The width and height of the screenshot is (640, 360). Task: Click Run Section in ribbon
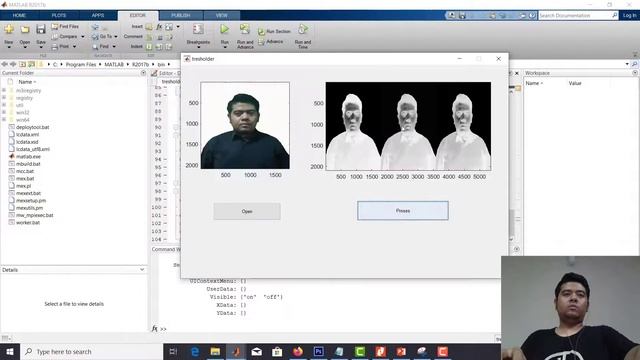tap(274, 31)
